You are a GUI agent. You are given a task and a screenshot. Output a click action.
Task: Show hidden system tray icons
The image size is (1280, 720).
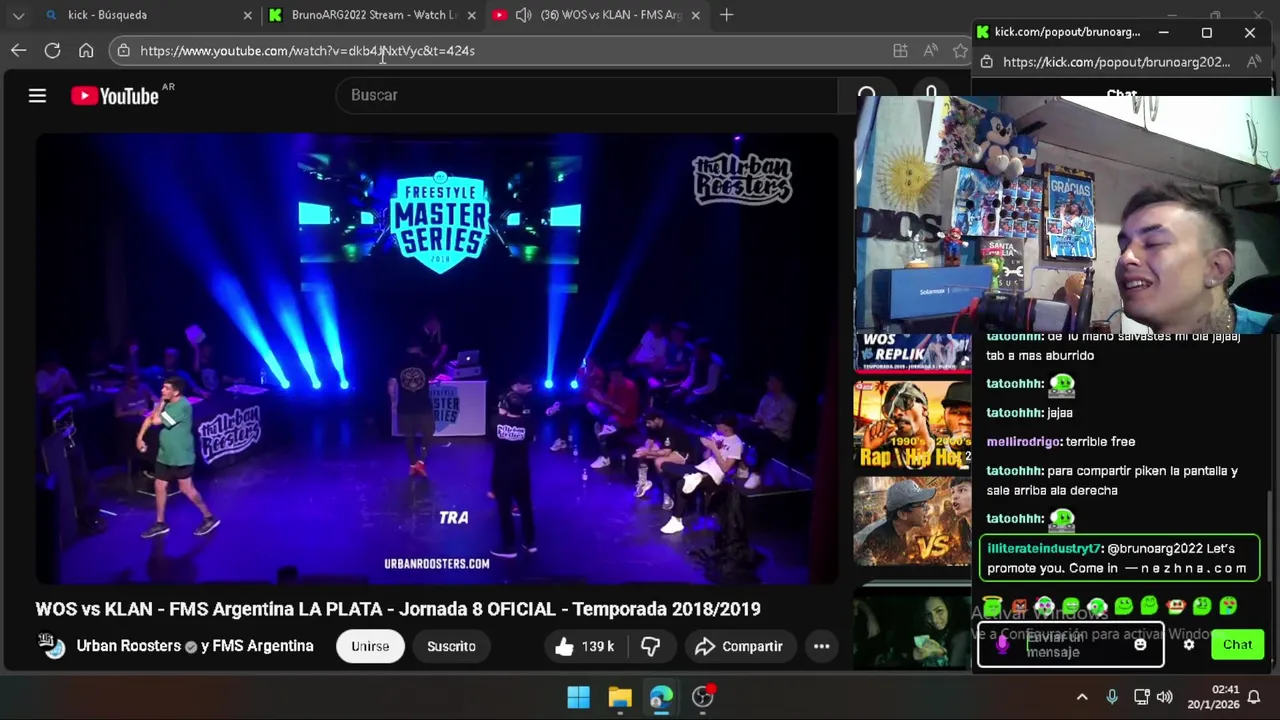click(x=1082, y=697)
